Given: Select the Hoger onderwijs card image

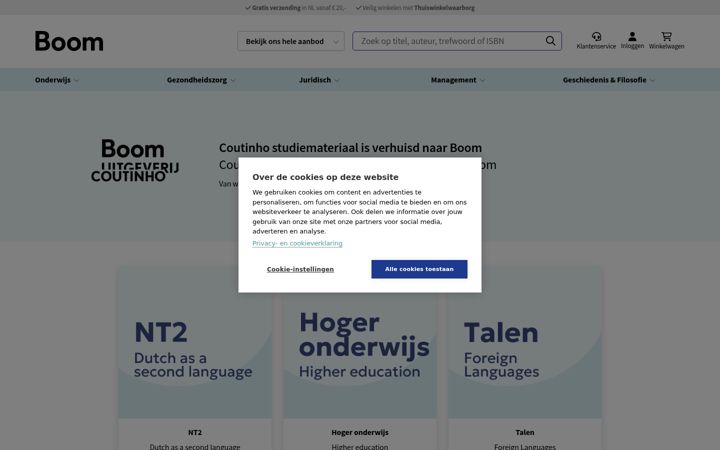Looking at the screenshot, I should [360, 343].
